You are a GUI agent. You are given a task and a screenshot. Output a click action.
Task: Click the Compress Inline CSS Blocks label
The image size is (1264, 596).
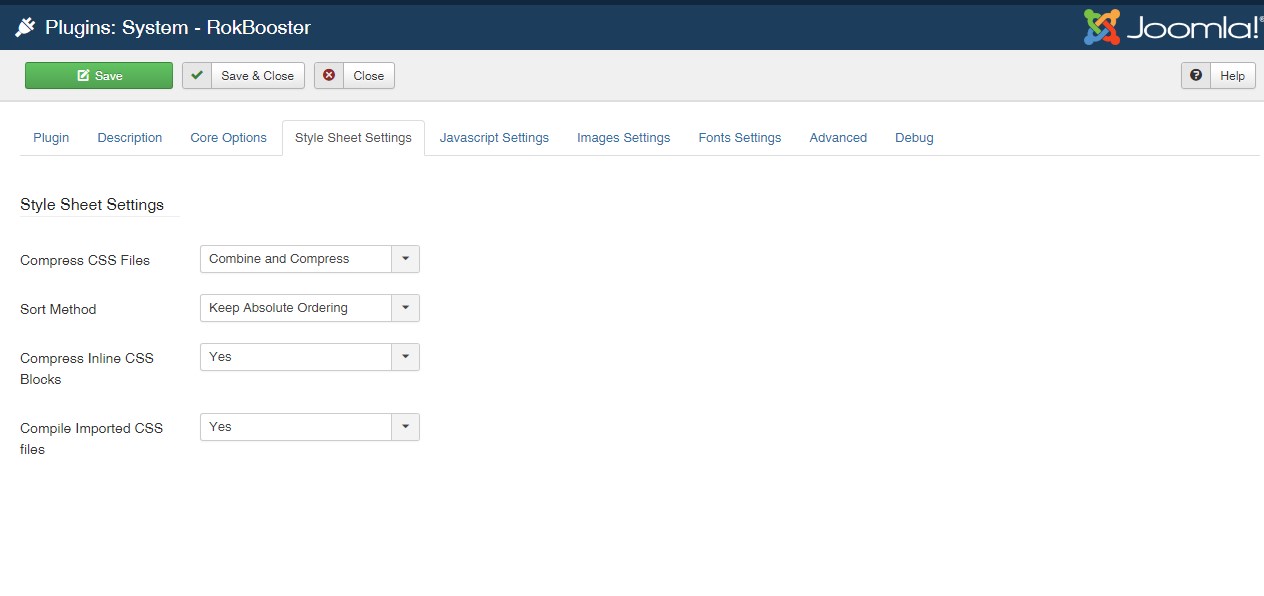(87, 368)
